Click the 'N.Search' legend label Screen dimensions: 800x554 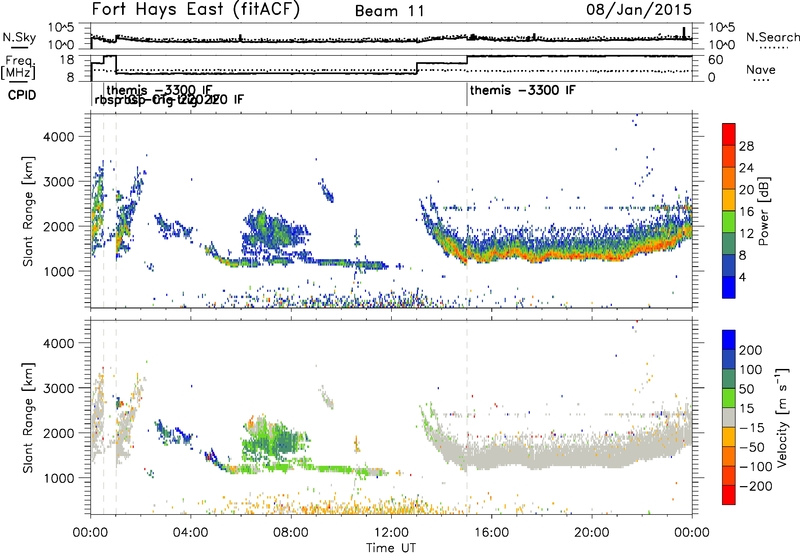(x=772, y=37)
